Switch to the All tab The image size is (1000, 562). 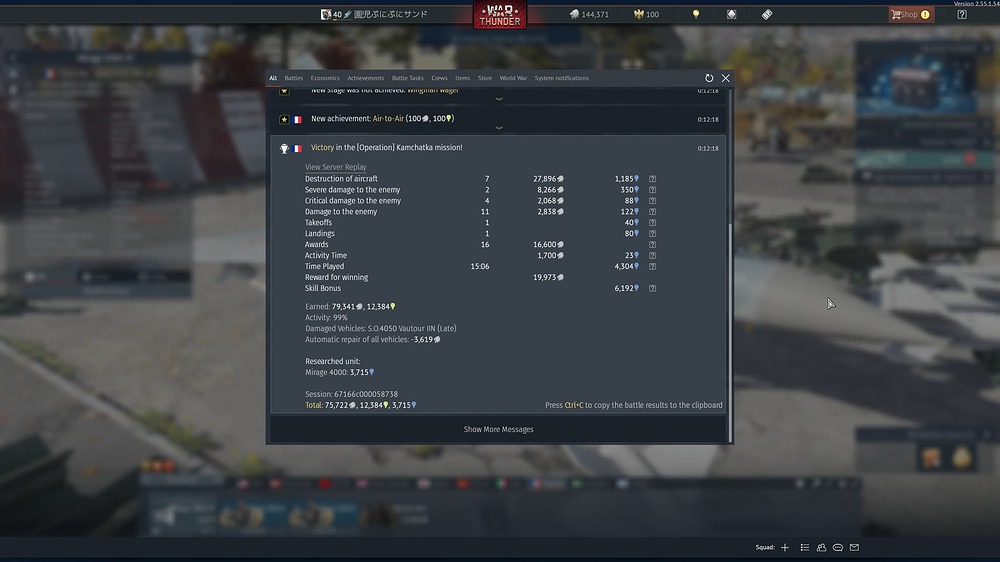point(273,78)
